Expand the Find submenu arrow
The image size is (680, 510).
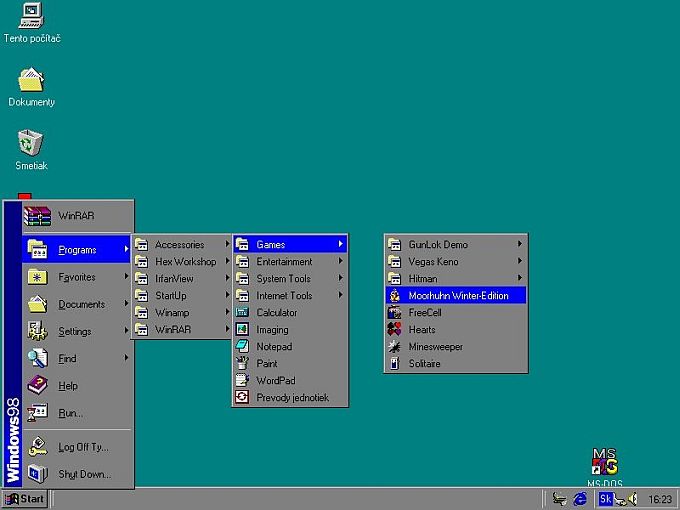[x=126, y=358]
